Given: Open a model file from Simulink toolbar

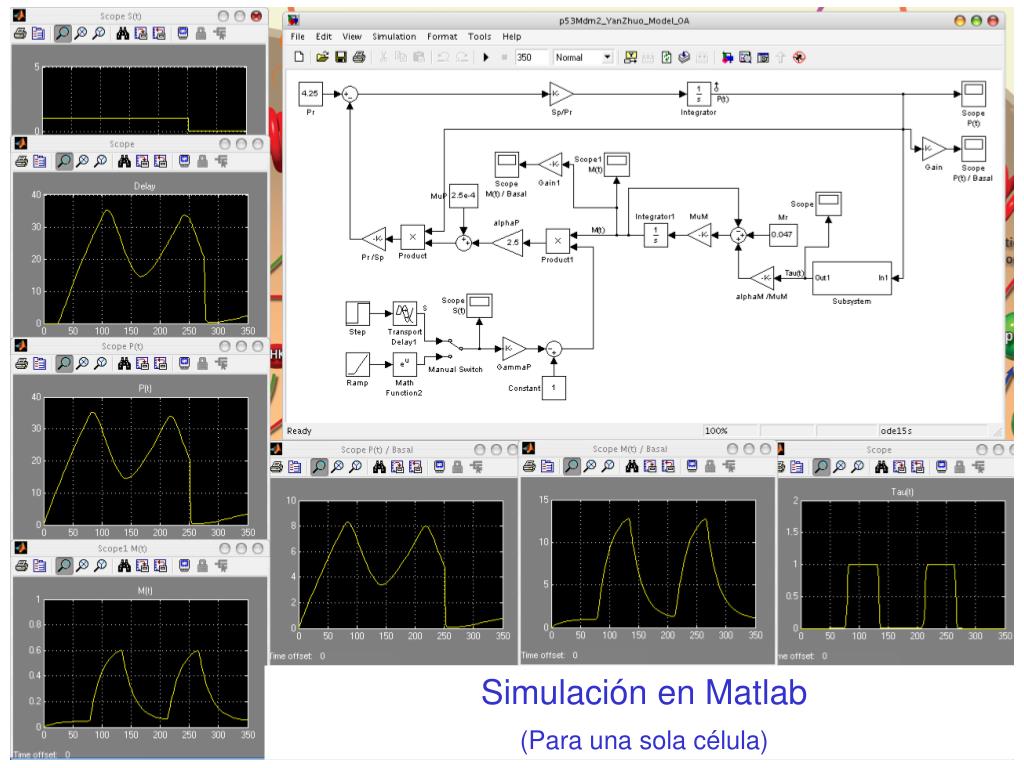Looking at the screenshot, I should pyautogui.click(x=322, y=57).
